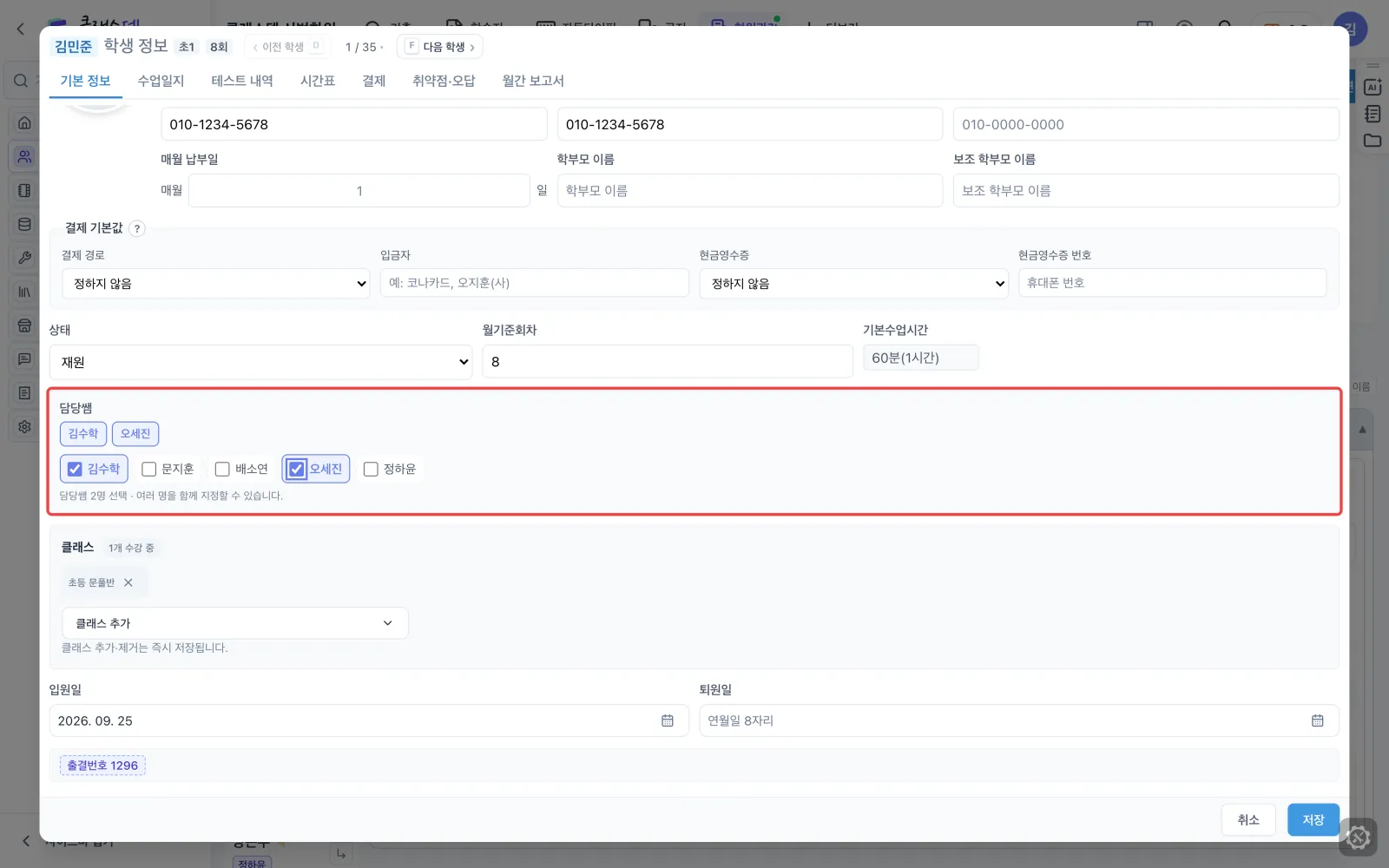
Task: Expand the 클래스 추가 dropdown
Action: point(235,623)
